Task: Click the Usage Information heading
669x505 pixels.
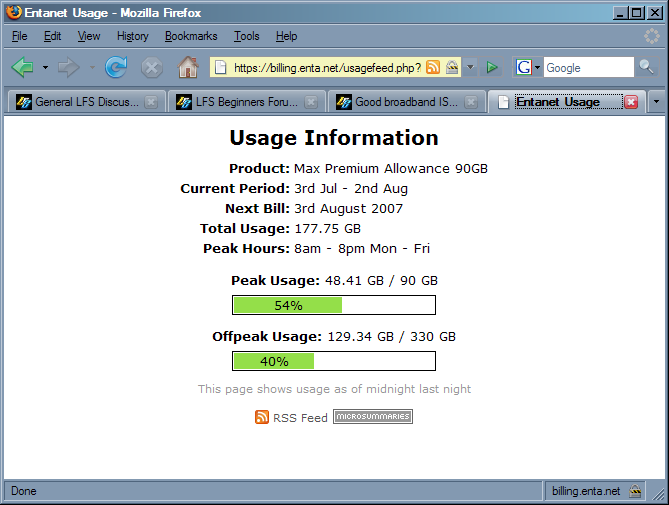Action: click(x=334, y=138)
